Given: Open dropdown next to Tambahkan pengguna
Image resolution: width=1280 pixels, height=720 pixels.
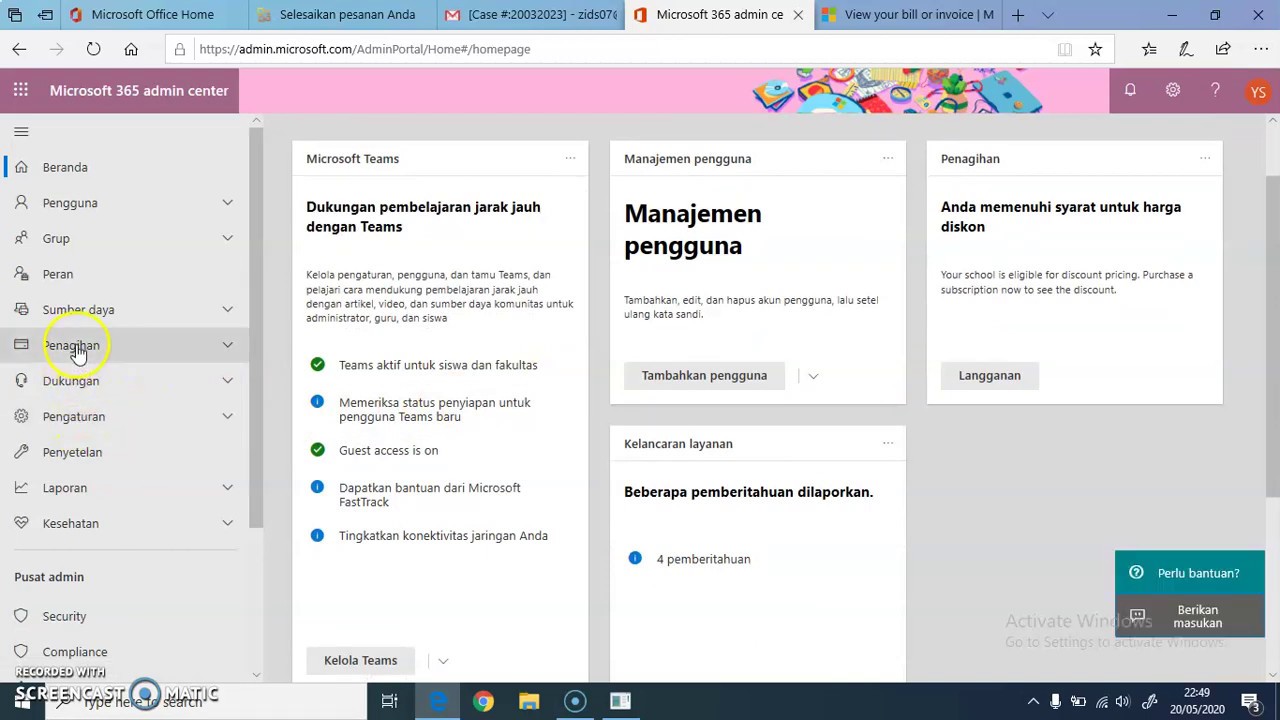Looking at the screenshot, I should (x=813, y=376).
